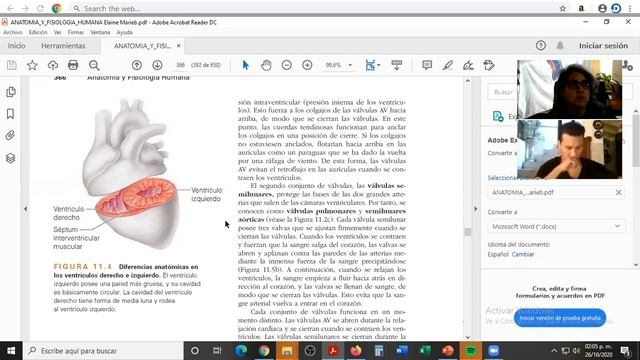
Task: Open the Firmar menu
Action: (76, 32)
